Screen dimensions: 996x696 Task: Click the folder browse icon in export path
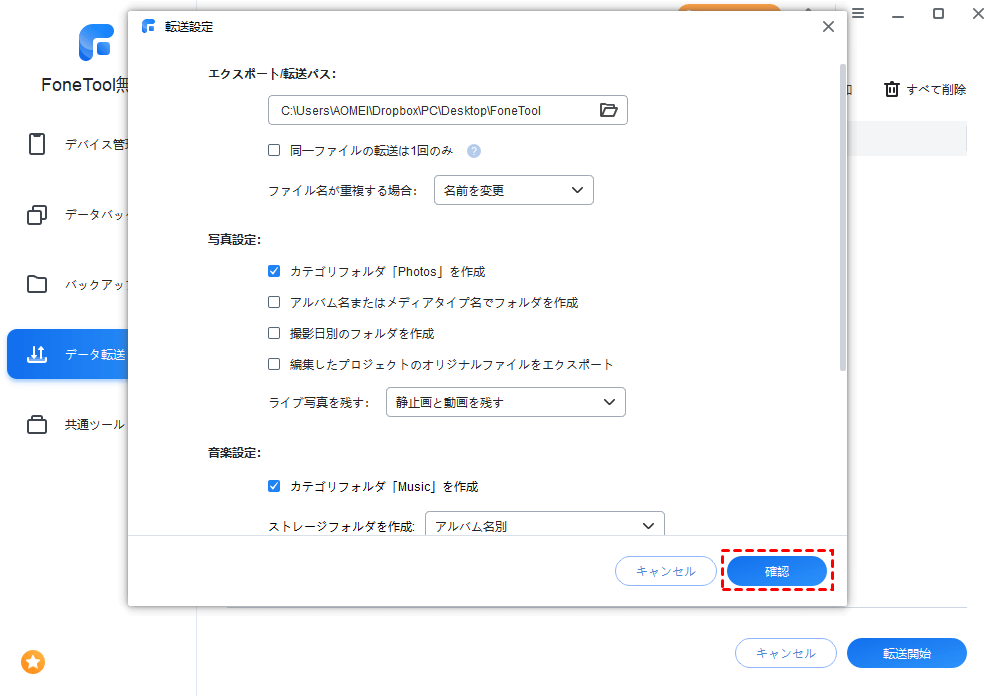pos(608,110)
